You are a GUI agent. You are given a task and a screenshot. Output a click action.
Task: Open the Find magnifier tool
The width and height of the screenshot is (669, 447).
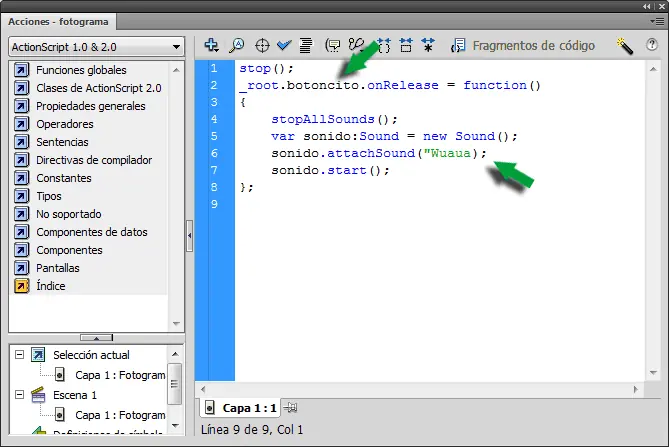coord(236,45)
